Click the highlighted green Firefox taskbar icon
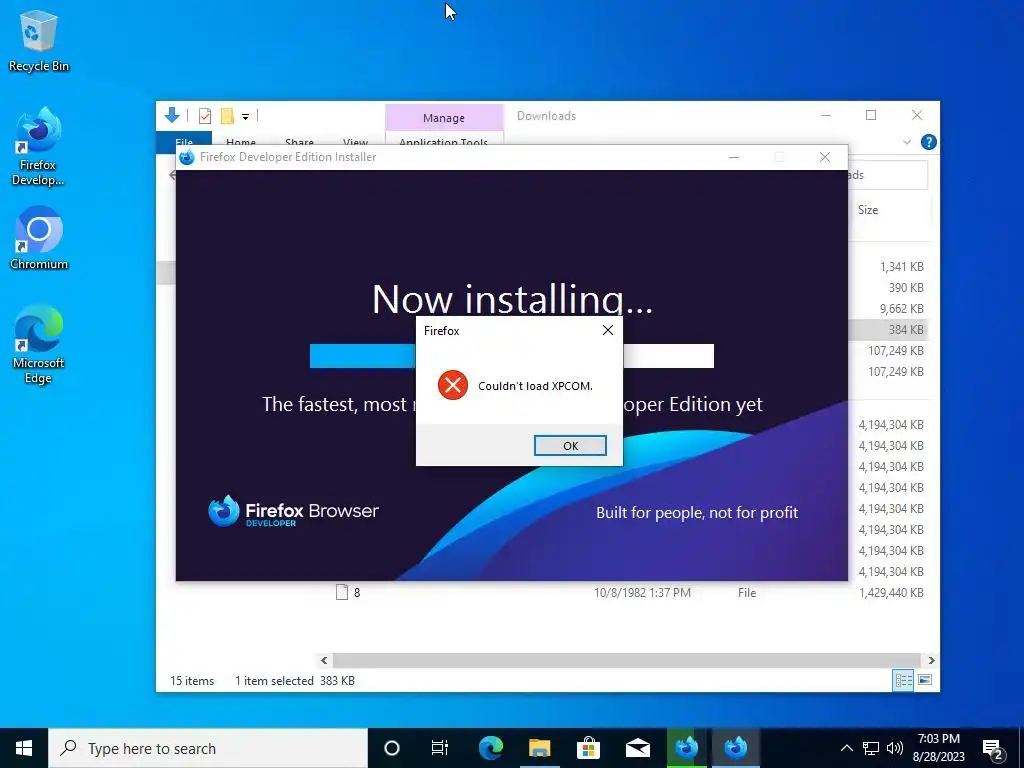Image resolution: width=1024 pixels, height=768 pixels. [686, 748]
